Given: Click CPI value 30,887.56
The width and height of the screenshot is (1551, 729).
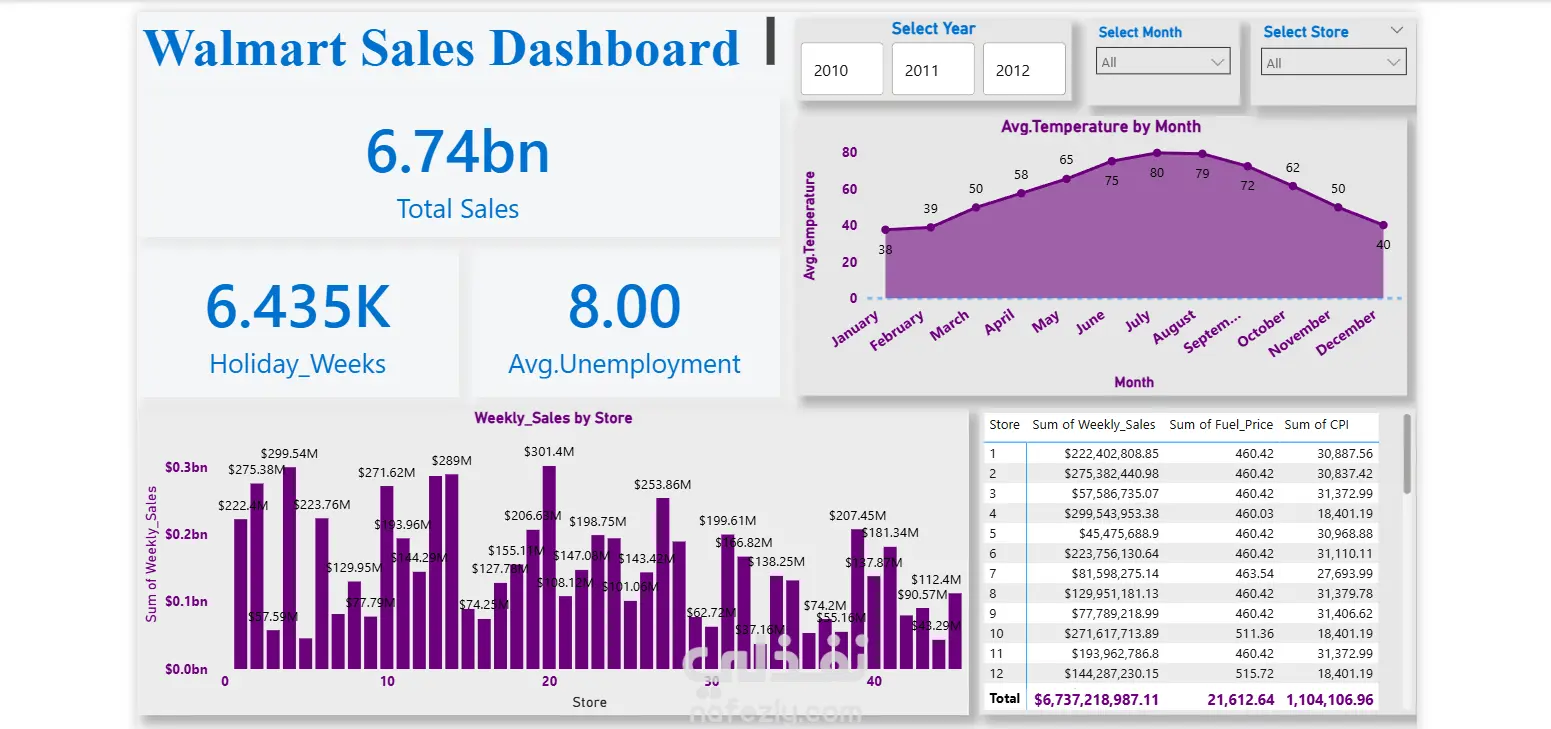Looking at the screenshot, I should [x=1346, y=453].
